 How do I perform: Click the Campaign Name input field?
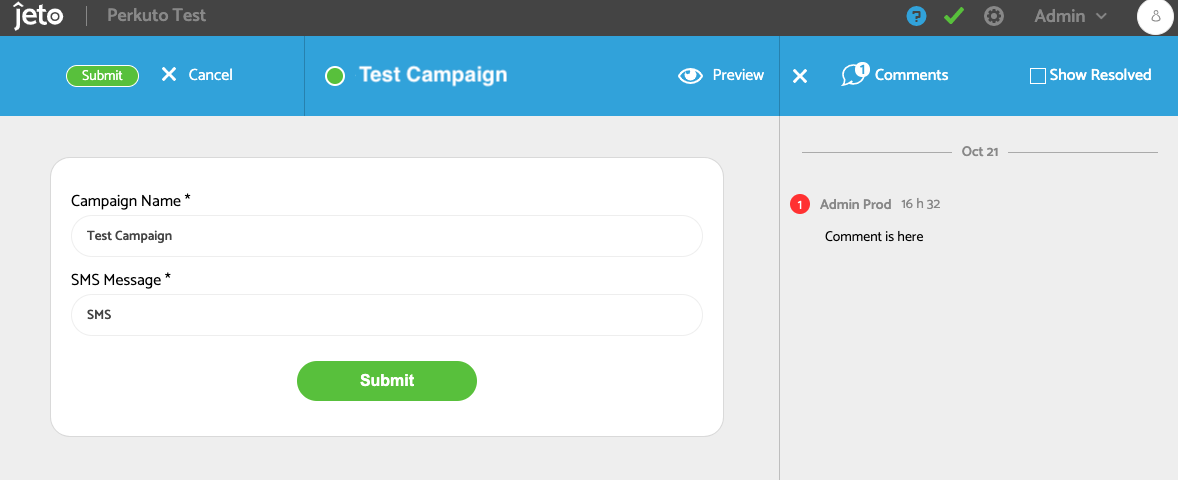(x=387, y=236)
